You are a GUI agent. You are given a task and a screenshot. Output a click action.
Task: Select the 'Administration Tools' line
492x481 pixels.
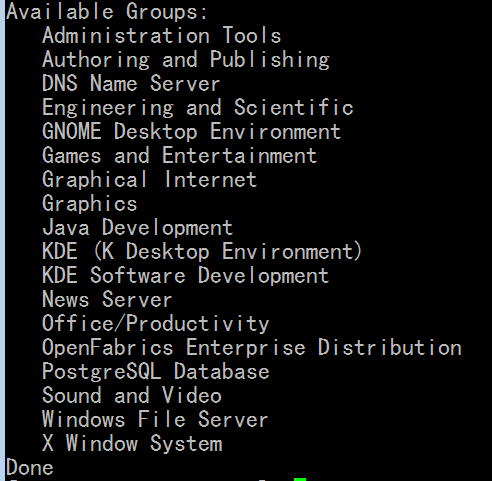[162, 35]
